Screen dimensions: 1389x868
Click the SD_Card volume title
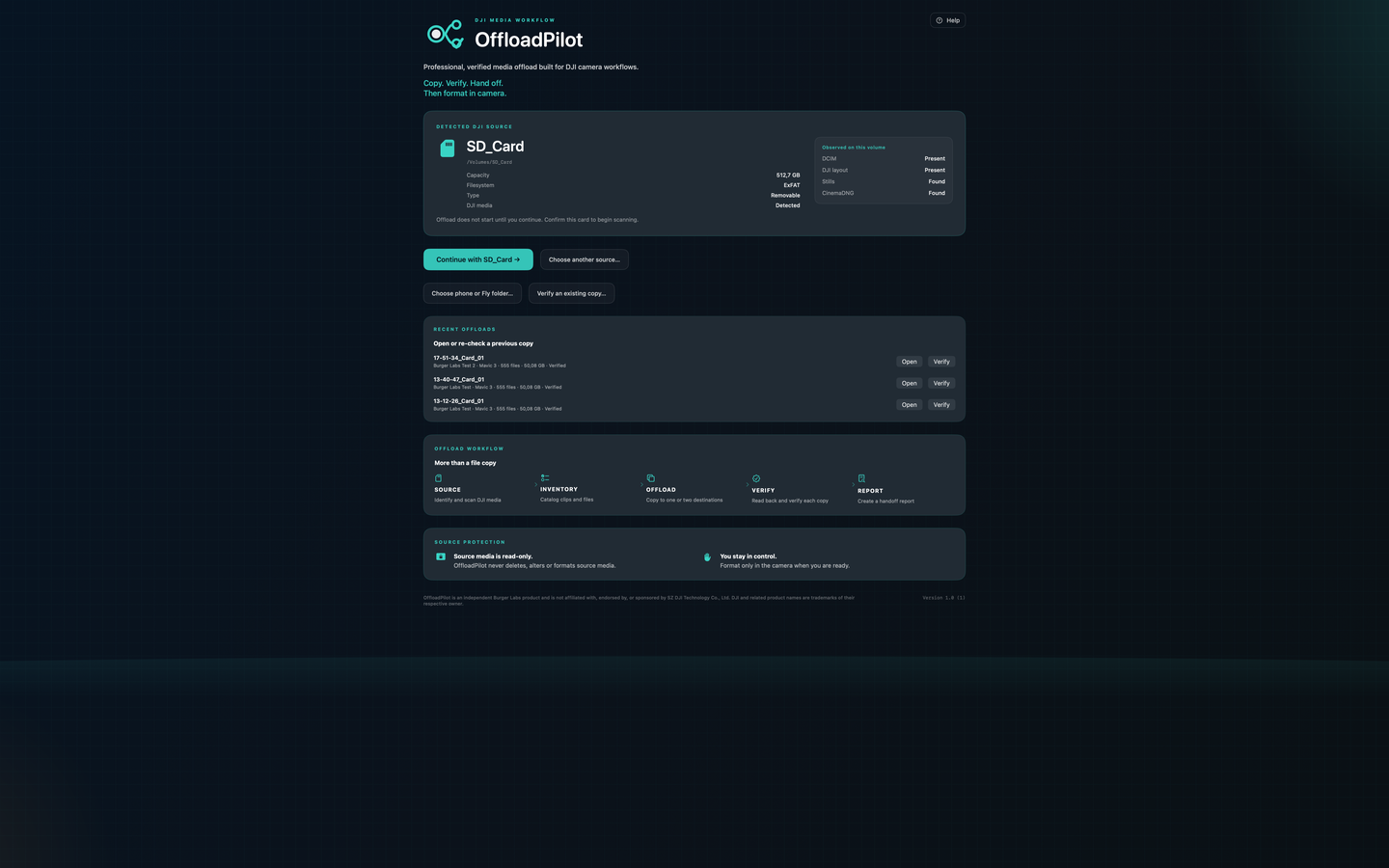point(496,147)
